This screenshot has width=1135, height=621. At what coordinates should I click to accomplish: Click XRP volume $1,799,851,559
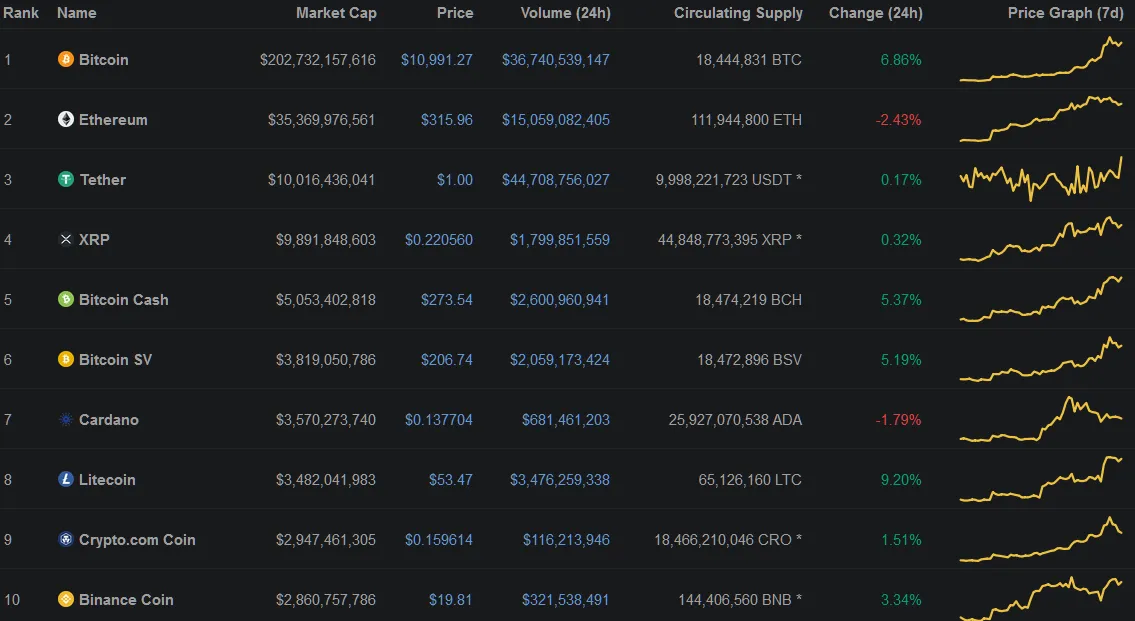pos(560,240)
